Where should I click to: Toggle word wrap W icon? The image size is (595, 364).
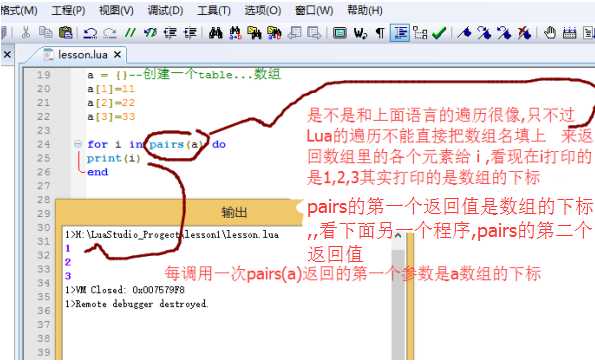[x=360, y=33]
